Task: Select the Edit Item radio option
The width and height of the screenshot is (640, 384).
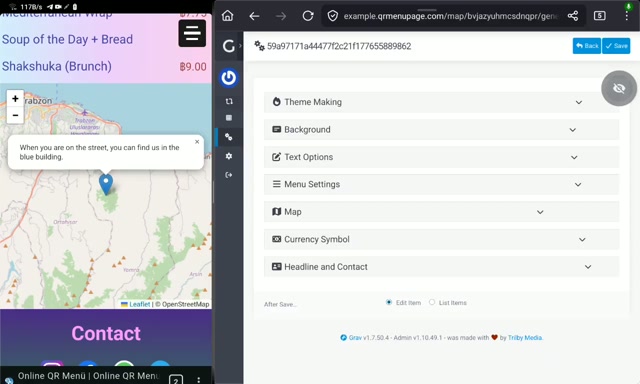Action: [x=389, y=302]
